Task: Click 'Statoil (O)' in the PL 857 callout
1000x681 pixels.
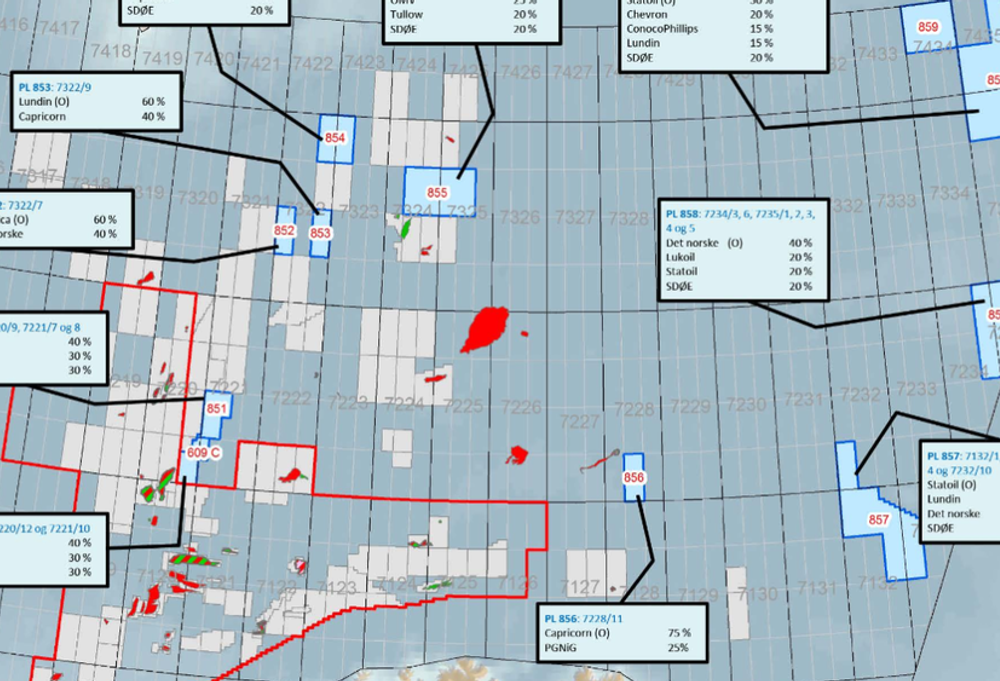Action: [x=952, y=485]
